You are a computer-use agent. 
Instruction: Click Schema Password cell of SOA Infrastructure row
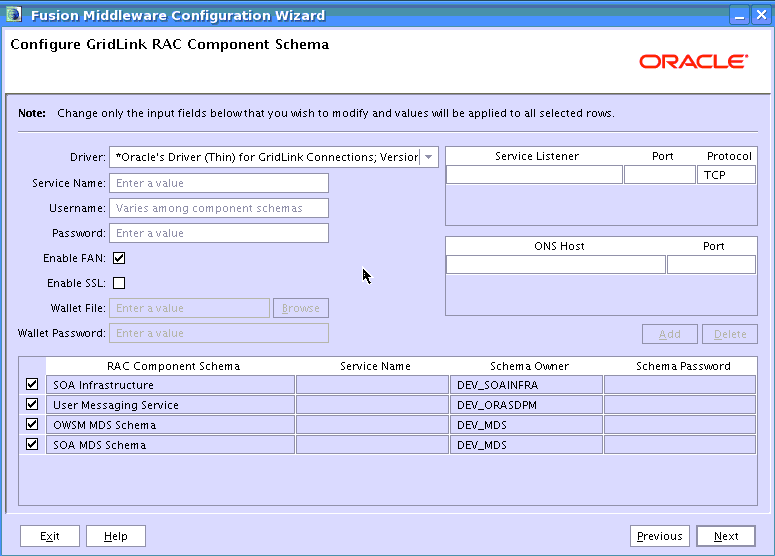tap(680, 385)
